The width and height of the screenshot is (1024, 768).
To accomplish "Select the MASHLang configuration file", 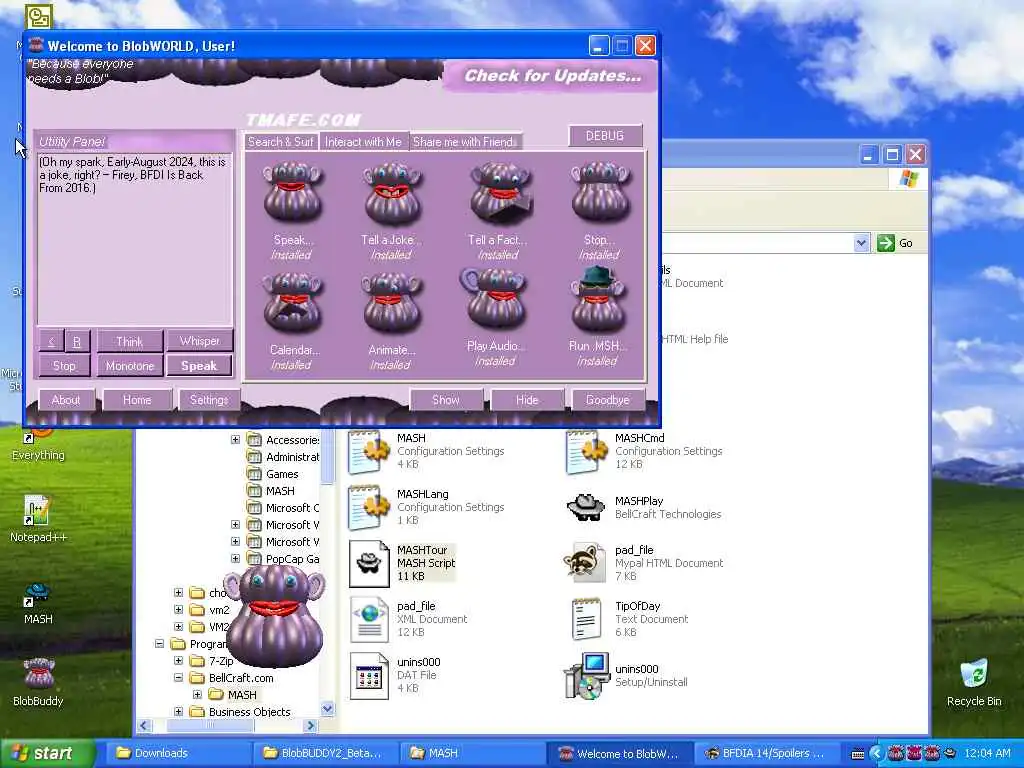I will click(x=427, y=507).
